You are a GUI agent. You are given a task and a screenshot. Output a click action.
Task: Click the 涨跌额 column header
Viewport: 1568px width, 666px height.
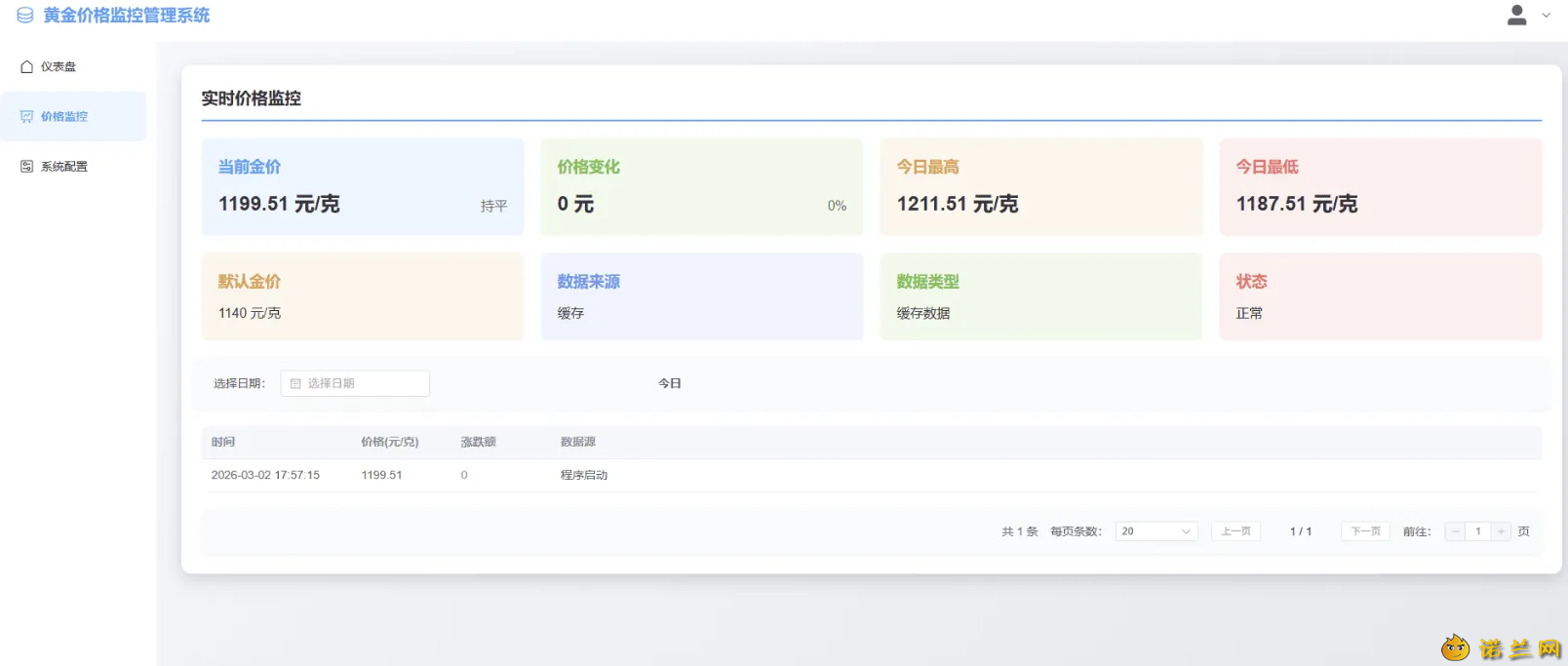479,443
